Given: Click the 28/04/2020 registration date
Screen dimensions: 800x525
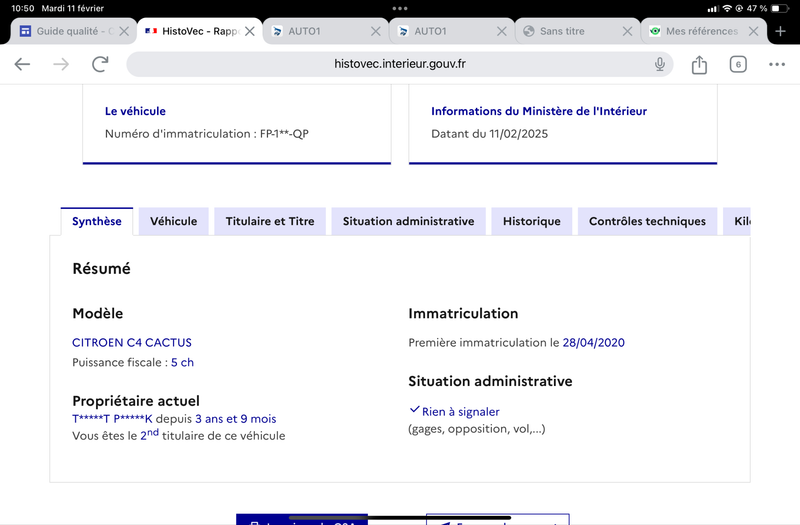Looking at the screenshot, I should click(593, 342).
